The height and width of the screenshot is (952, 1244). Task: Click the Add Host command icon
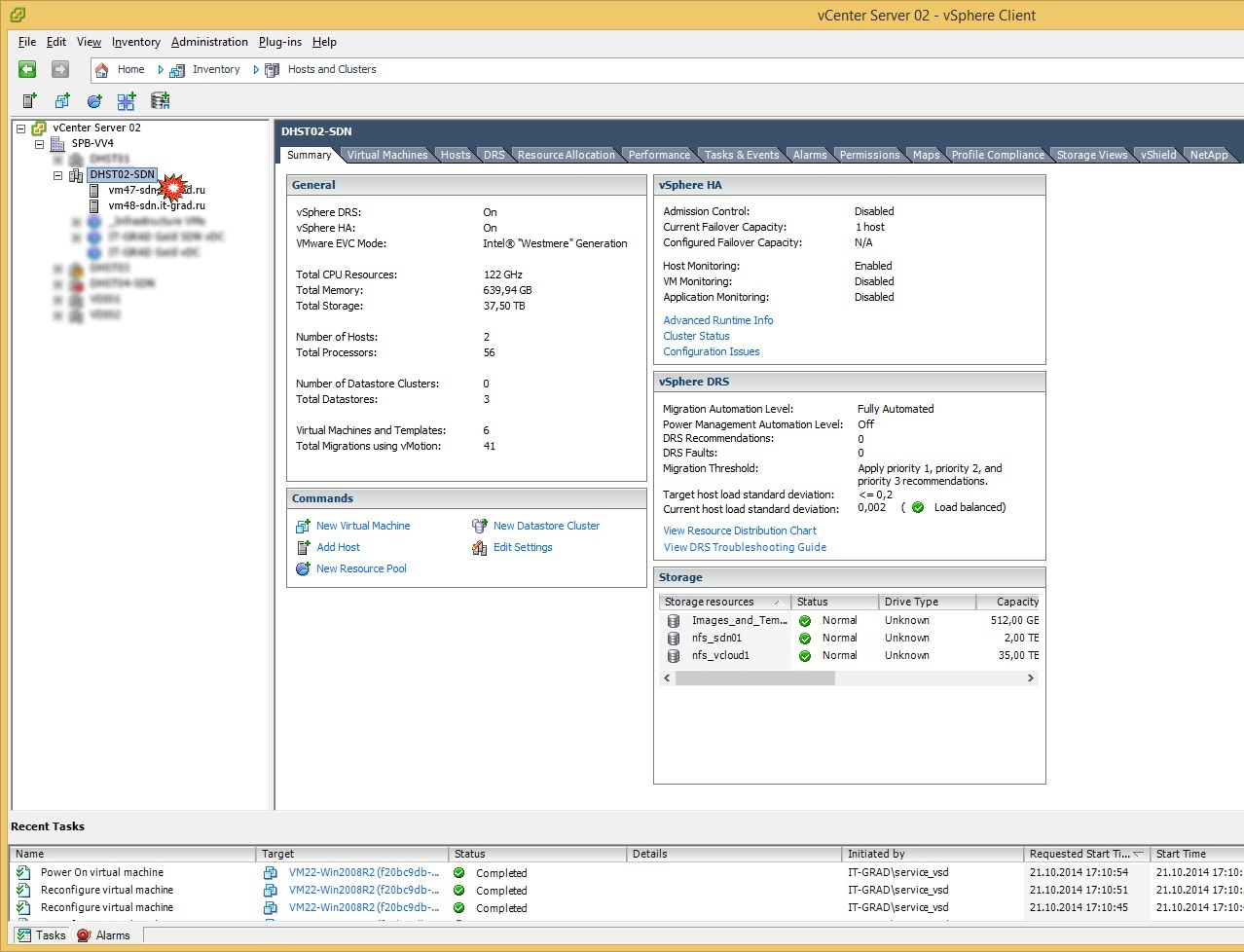[x=303, y=547]
